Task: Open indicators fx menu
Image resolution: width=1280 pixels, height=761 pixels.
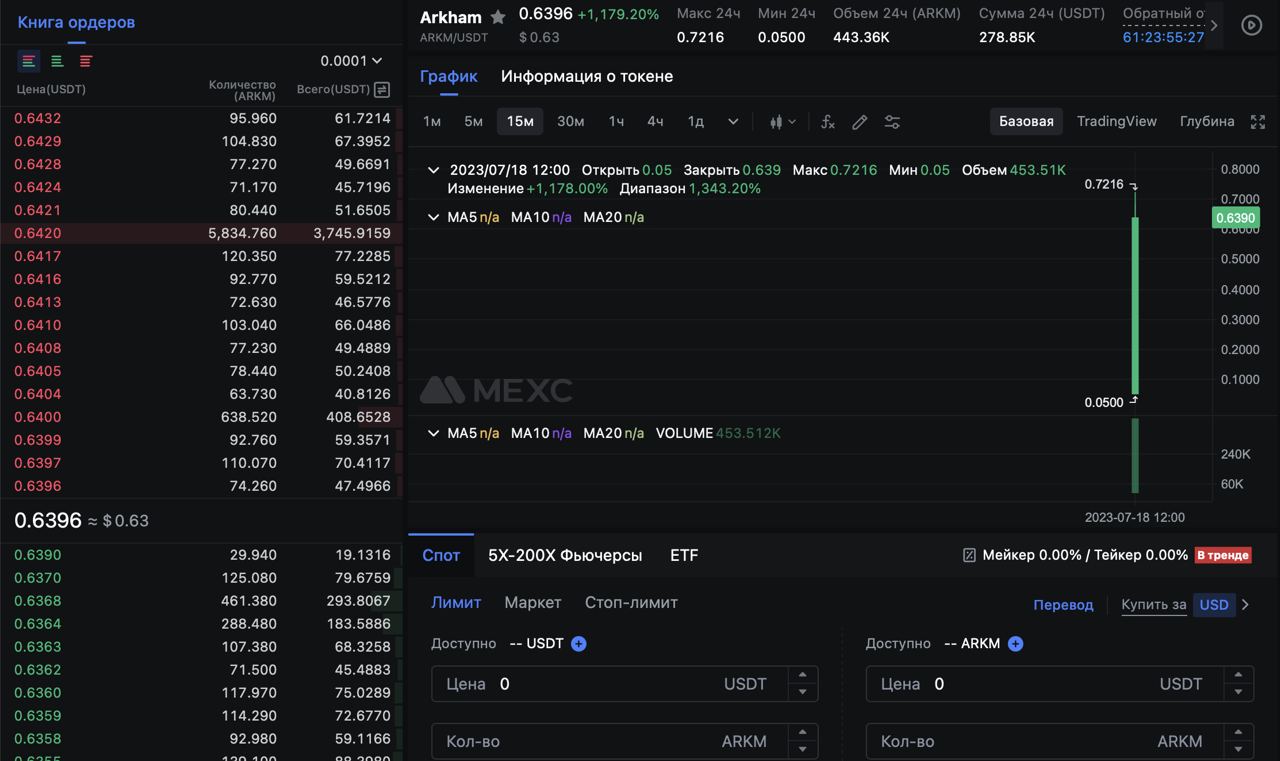Action: click(828, 122)
